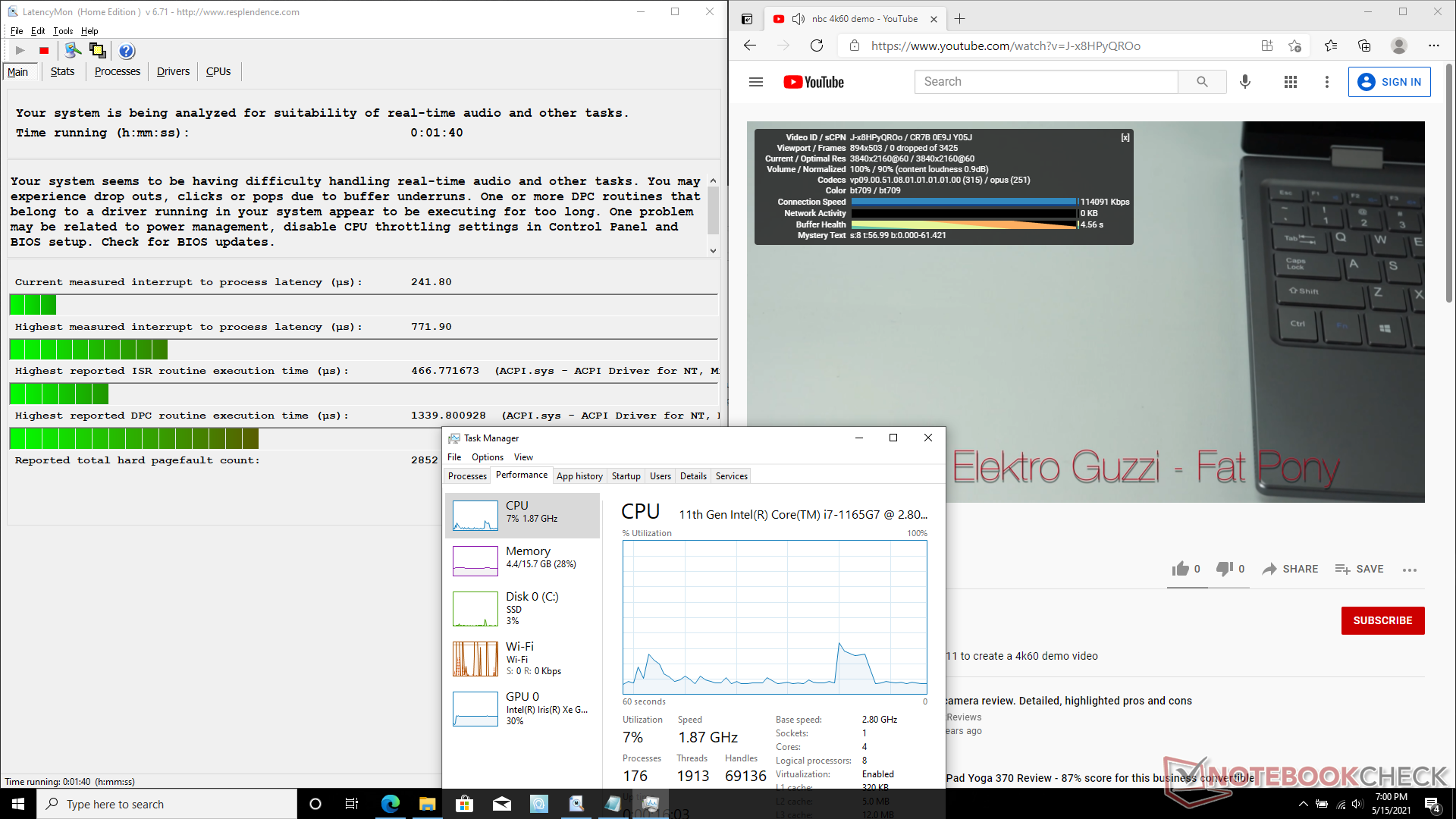Show hidden system tray icons chevron

[x=1303, y=804]
